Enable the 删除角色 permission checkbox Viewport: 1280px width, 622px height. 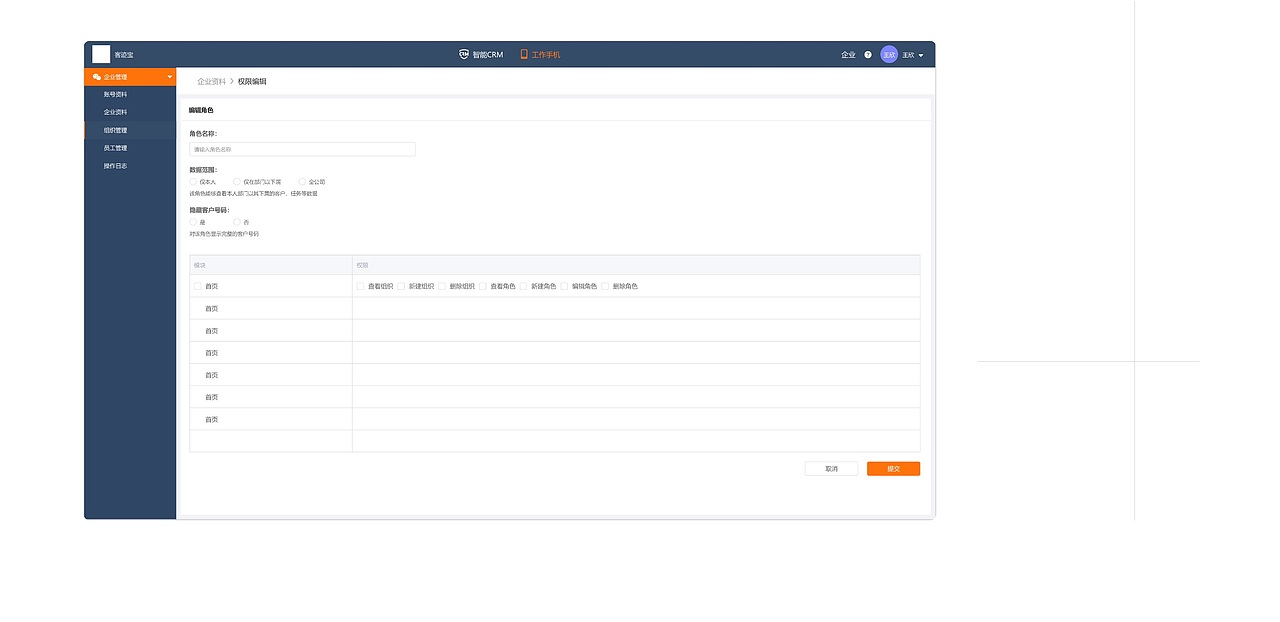(605, 286)
